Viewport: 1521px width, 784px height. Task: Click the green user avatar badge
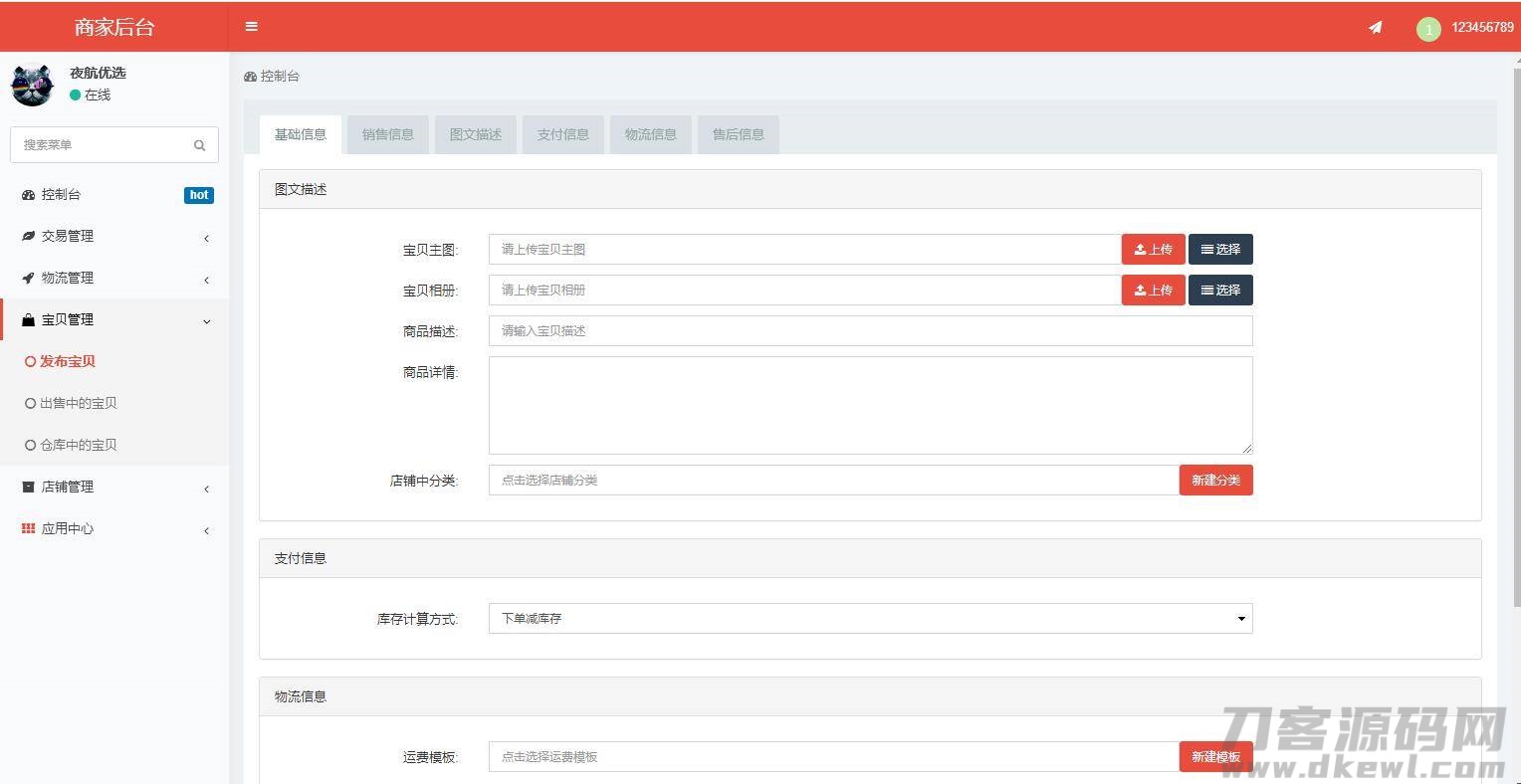[1428, 29]
